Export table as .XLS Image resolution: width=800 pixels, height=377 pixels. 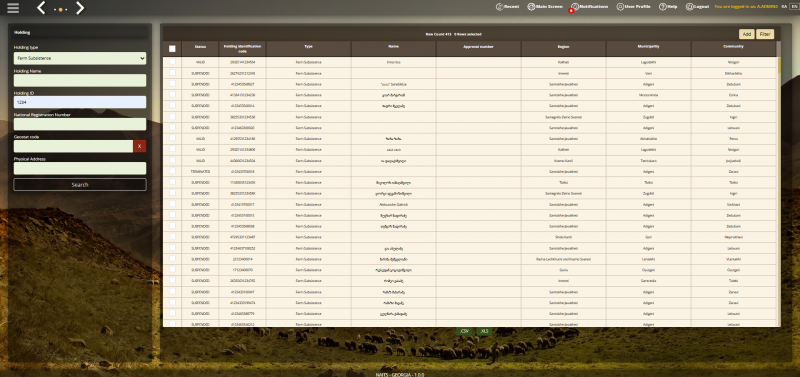click(x=484, y=331)
